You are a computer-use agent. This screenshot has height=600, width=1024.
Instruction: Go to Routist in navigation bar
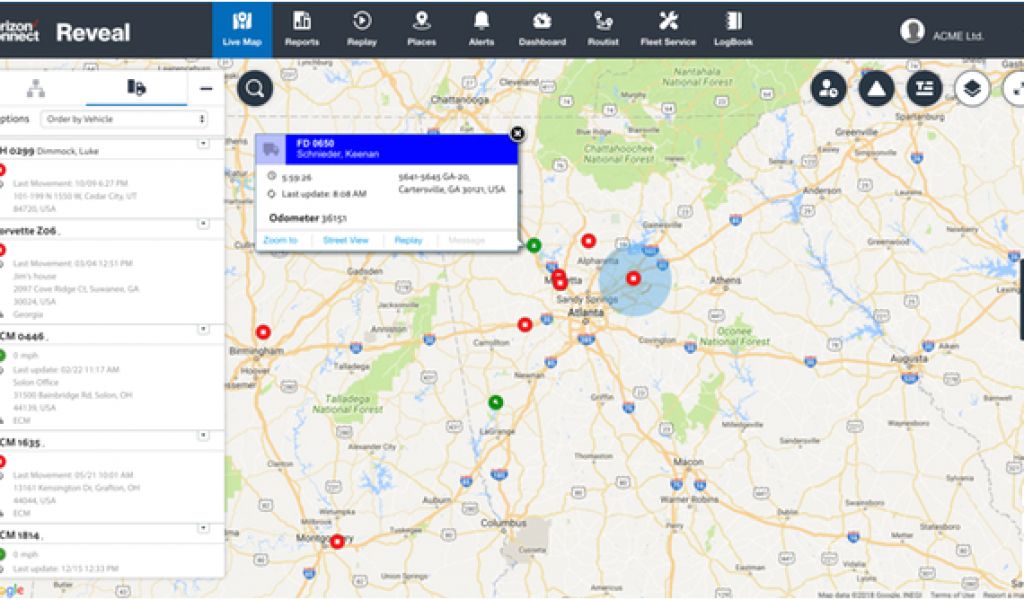click(x=603, y=28)
